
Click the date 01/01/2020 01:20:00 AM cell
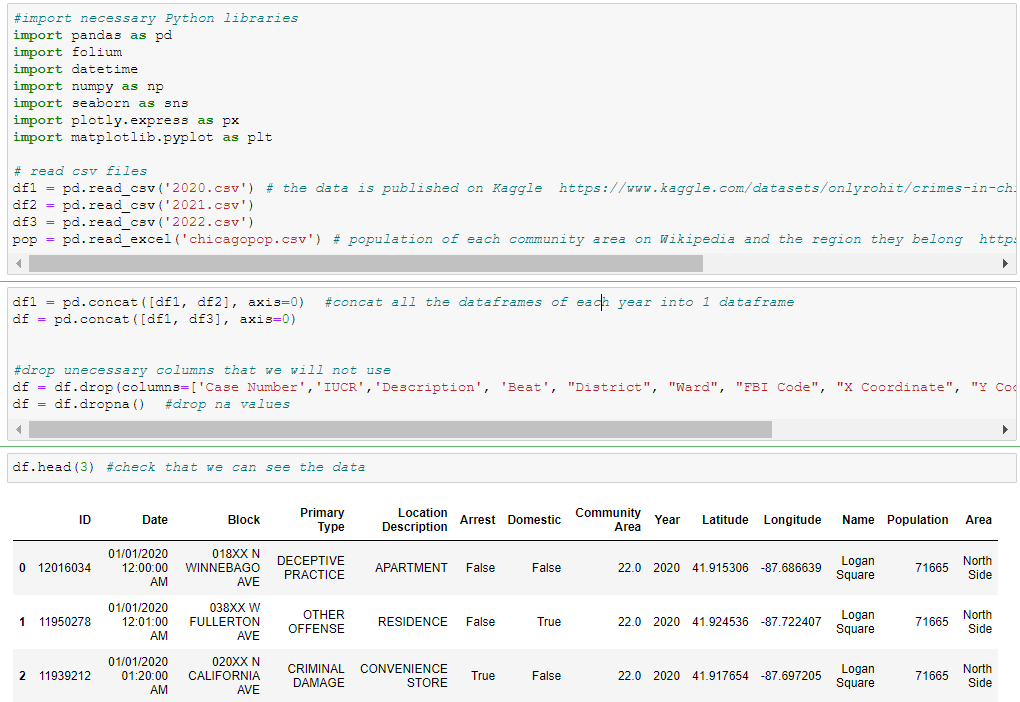138,676
